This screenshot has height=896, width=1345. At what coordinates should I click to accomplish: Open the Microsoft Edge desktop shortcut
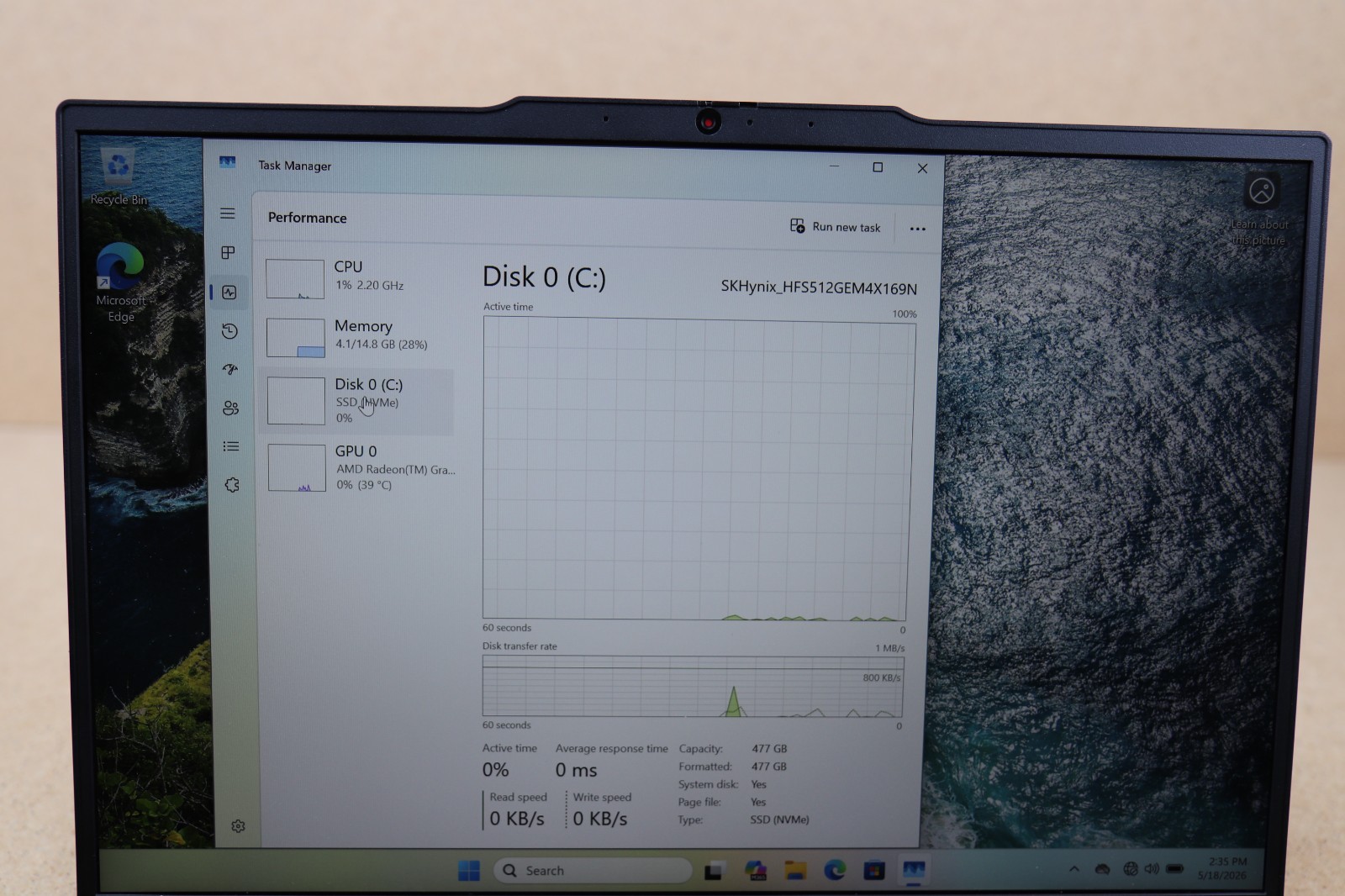(120, 282)
